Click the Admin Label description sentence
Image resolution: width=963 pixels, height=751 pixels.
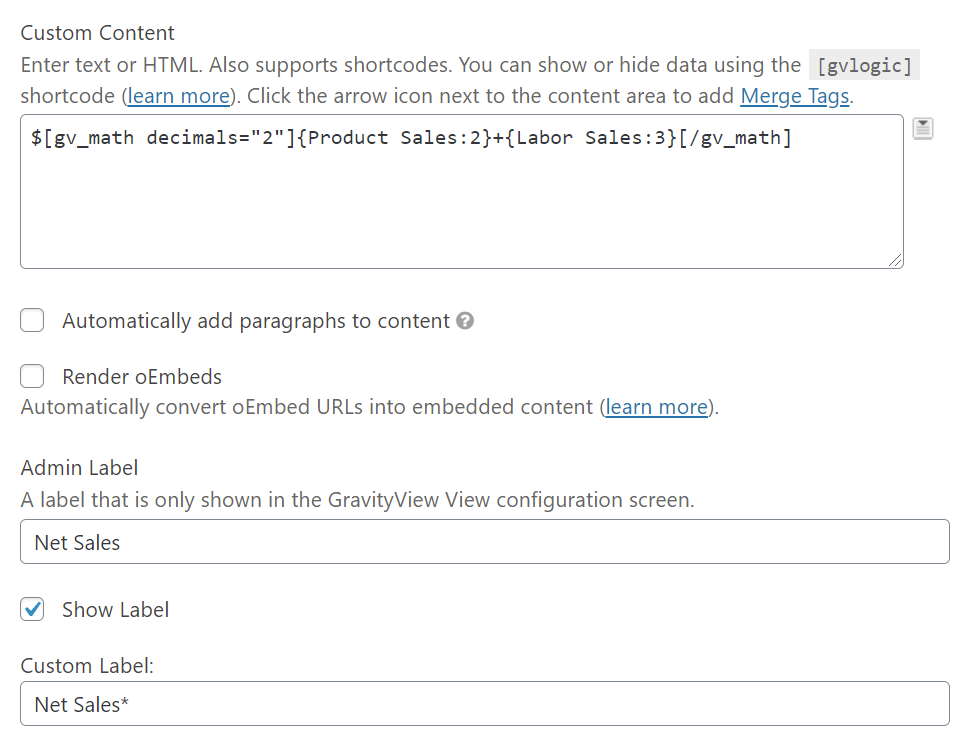pos(357,499)
